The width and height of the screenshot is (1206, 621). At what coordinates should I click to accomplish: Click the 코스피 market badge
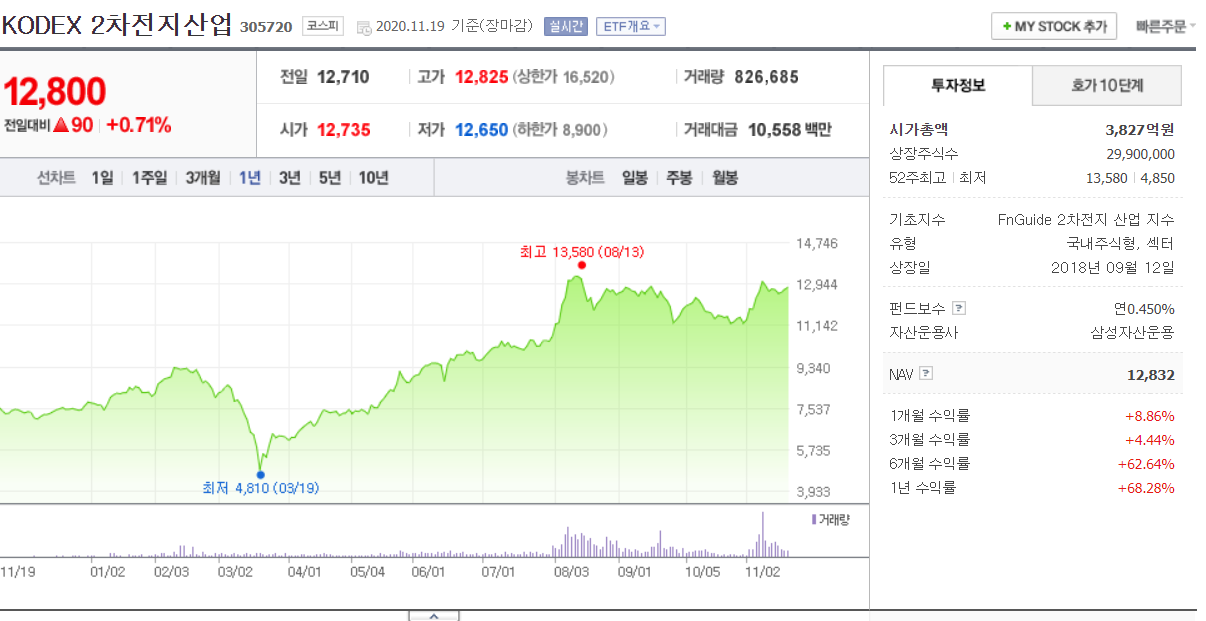pyautogui.click(x=323, y=27)
